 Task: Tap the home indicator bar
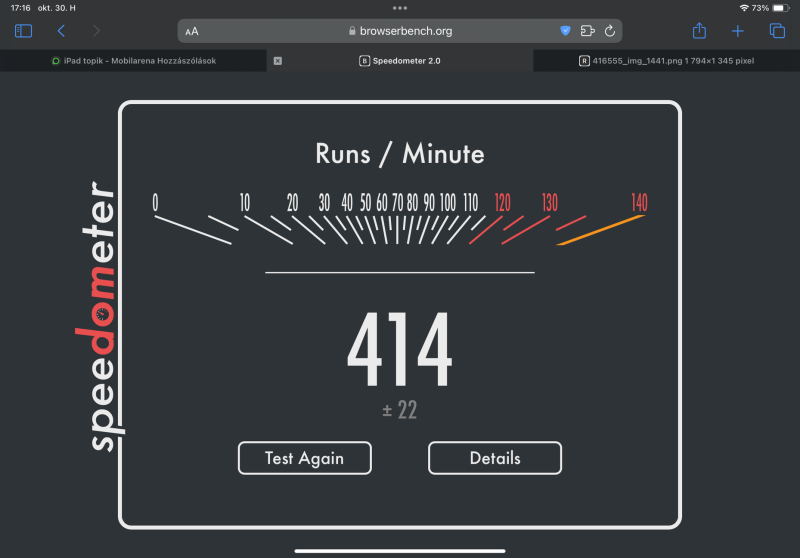coord(400,551)
